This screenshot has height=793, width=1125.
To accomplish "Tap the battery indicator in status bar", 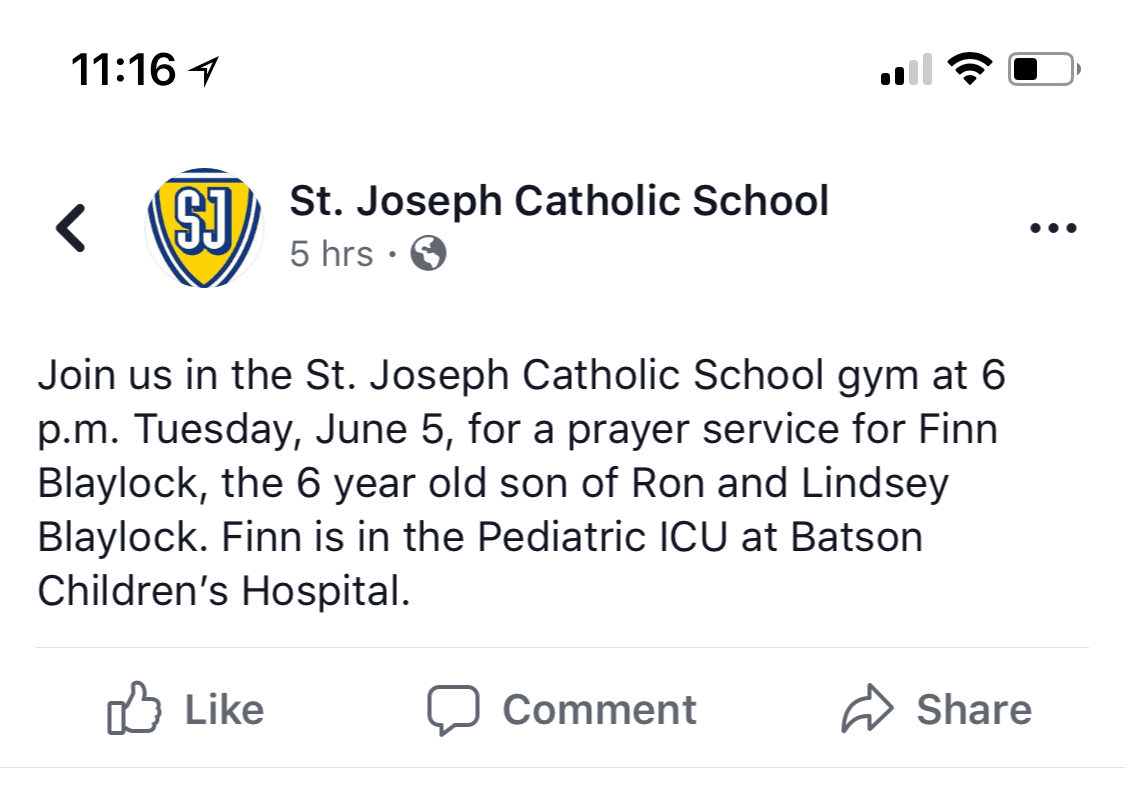I will (1044, 70).
